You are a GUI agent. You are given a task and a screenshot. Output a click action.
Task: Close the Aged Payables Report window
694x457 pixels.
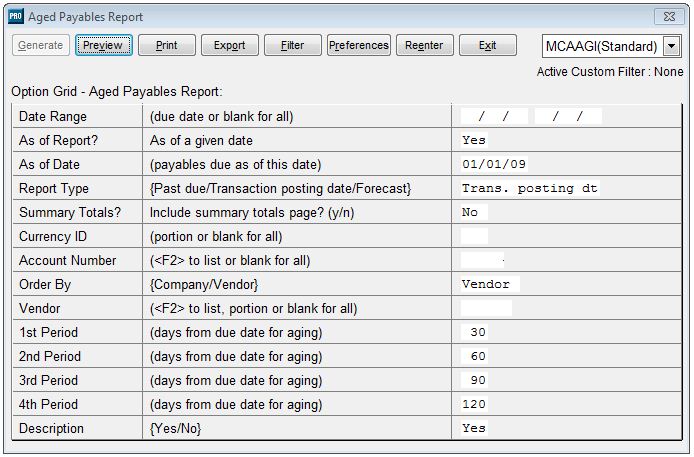pos(669,17)
